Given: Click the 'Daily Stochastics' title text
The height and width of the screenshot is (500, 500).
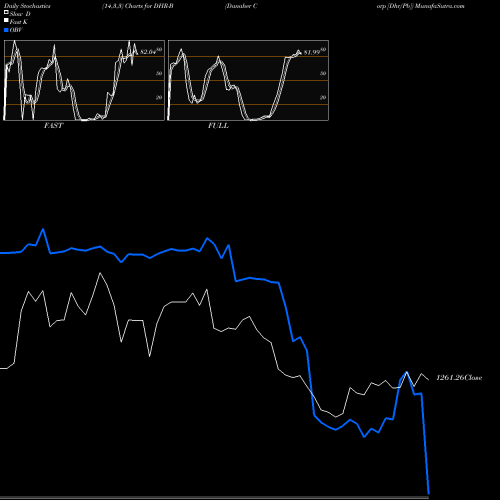Looking at the screenshot, I should tap(27, 6).
